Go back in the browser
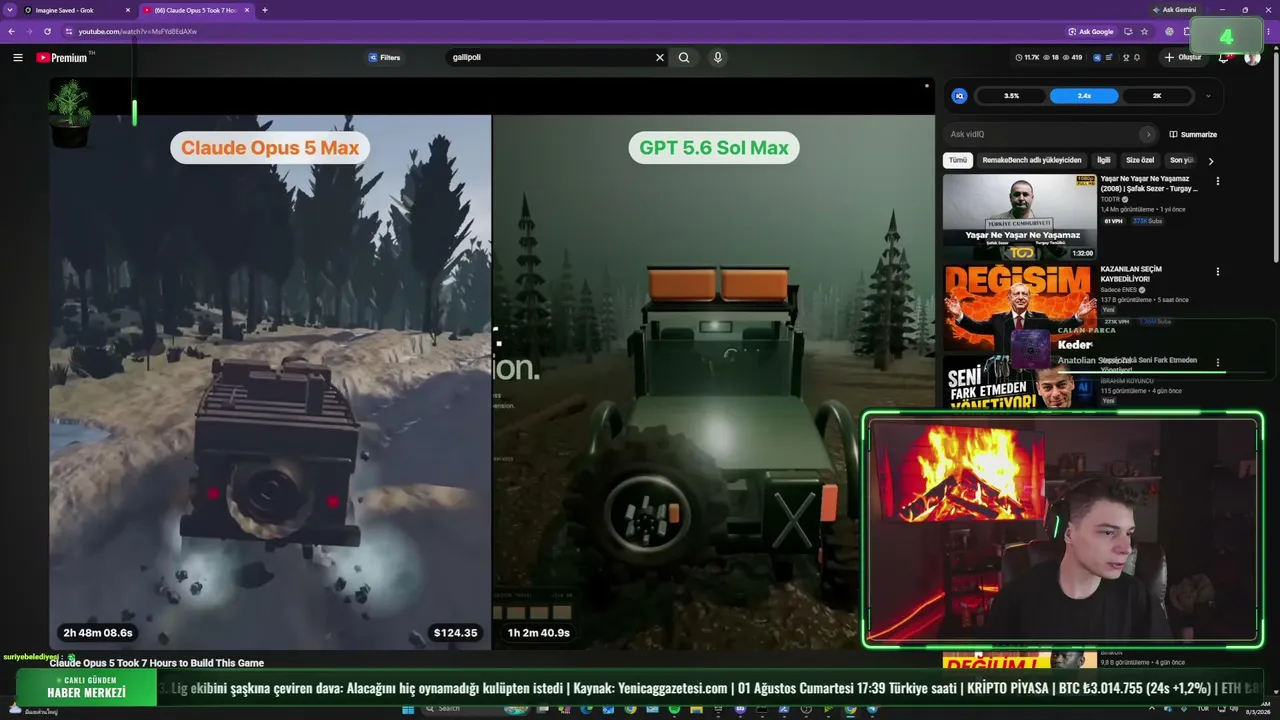1280x720 pixels. click(x=11, y=31)
